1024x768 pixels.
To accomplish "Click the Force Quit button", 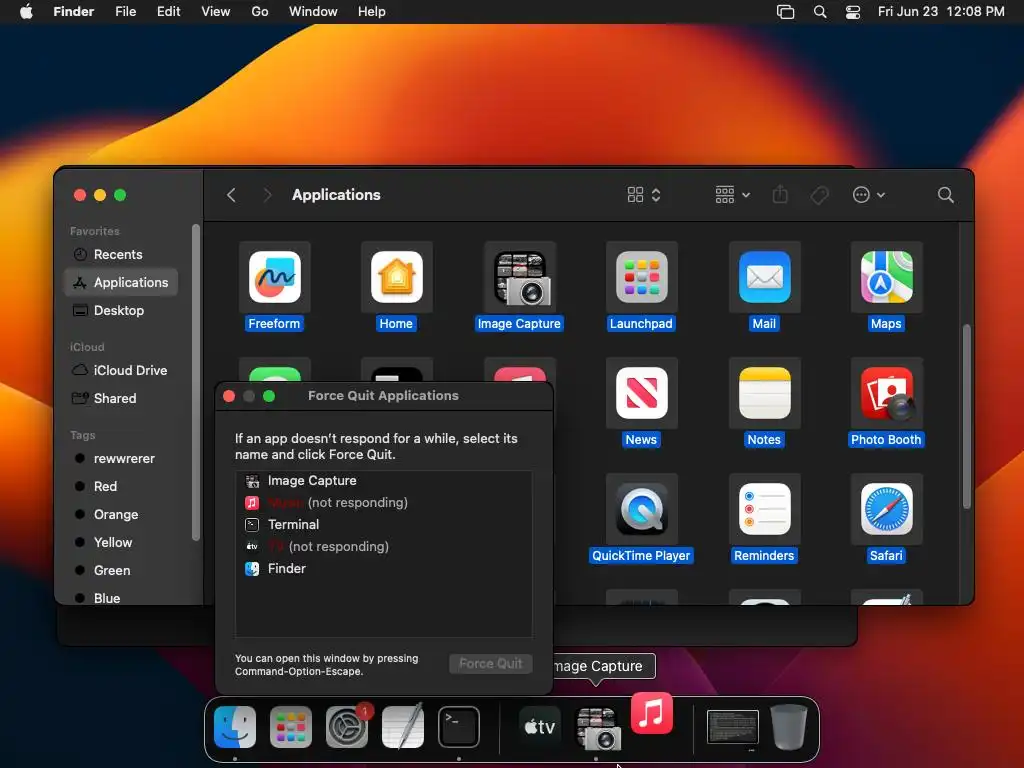I will [x=490, y=664].
